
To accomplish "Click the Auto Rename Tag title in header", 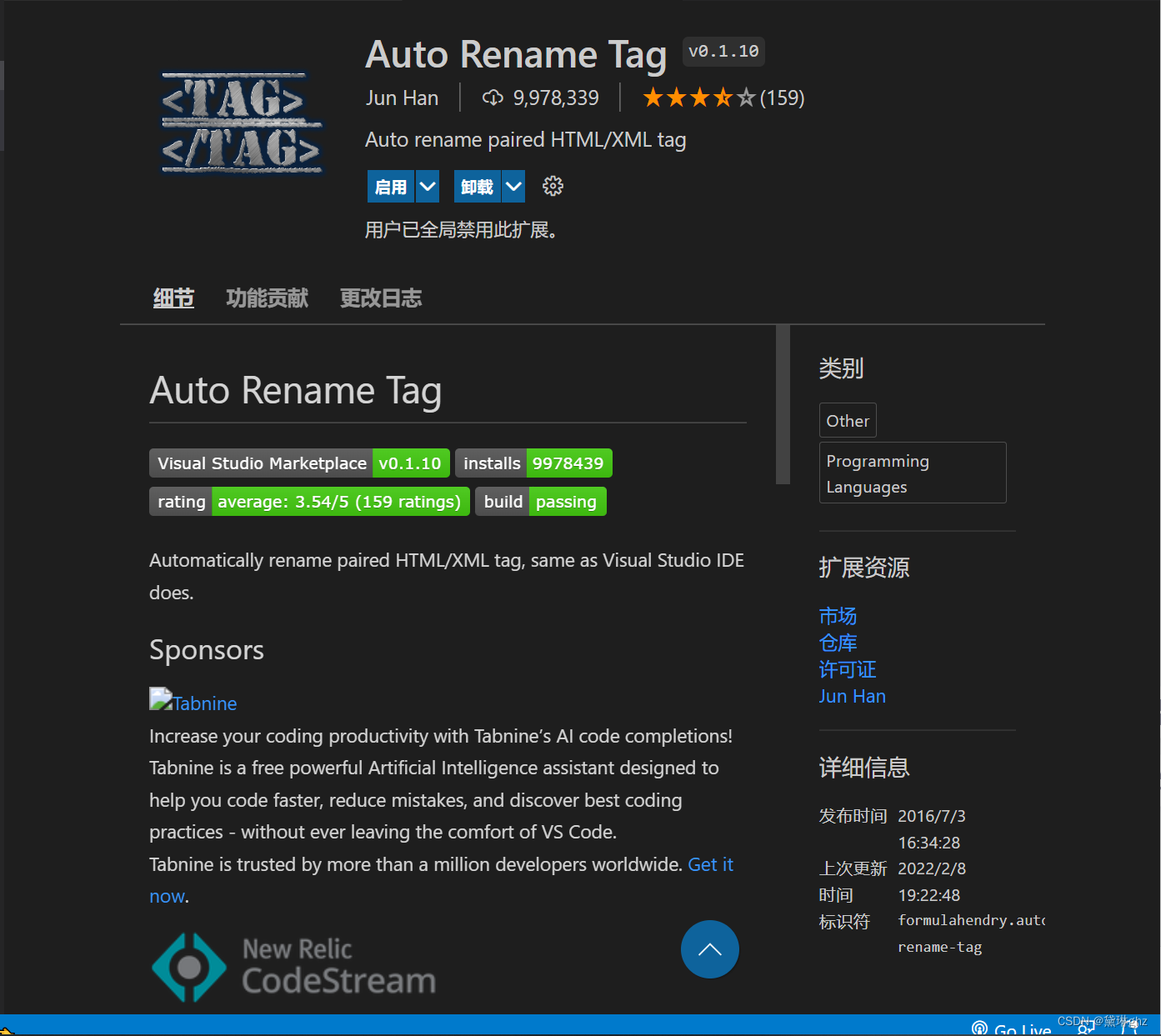I will pos(516,55).
